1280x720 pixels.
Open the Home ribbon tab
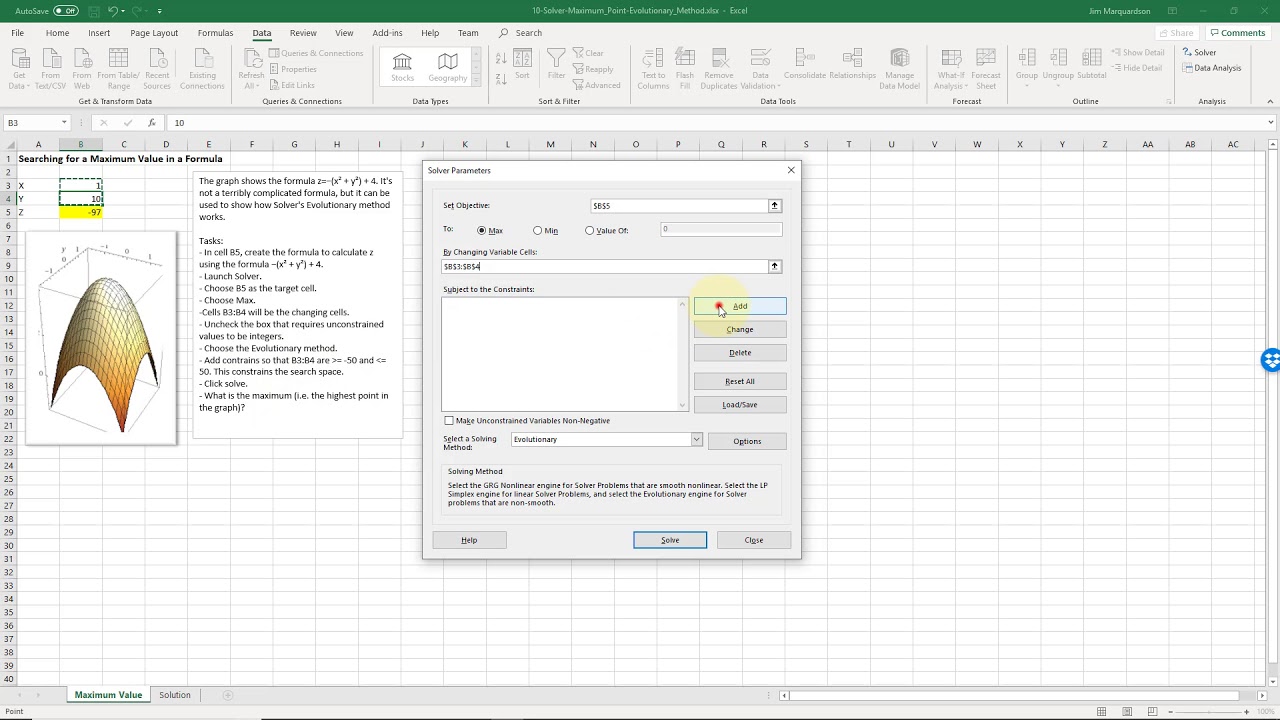57,33
